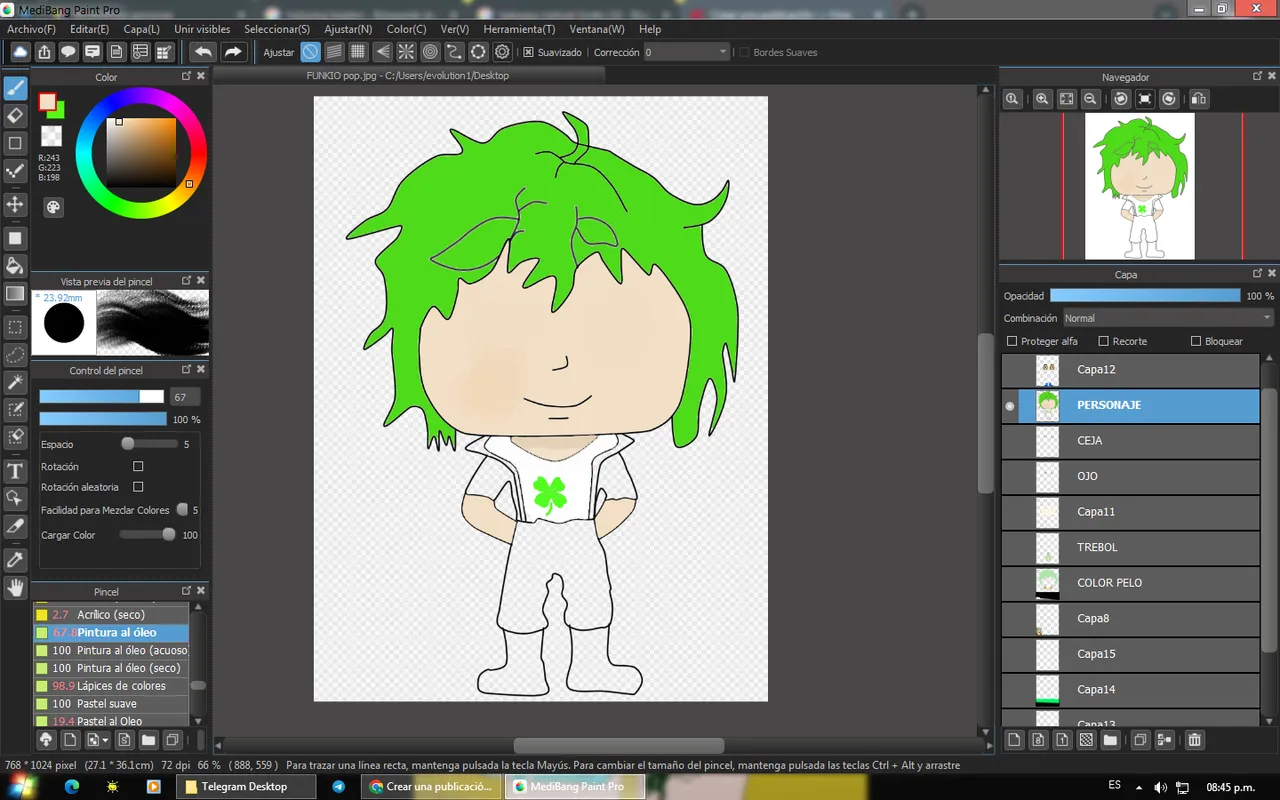The width and height of the screenshot is (1280, 800).
Task: Enable the radial snap guide
Action: (406, 52)
